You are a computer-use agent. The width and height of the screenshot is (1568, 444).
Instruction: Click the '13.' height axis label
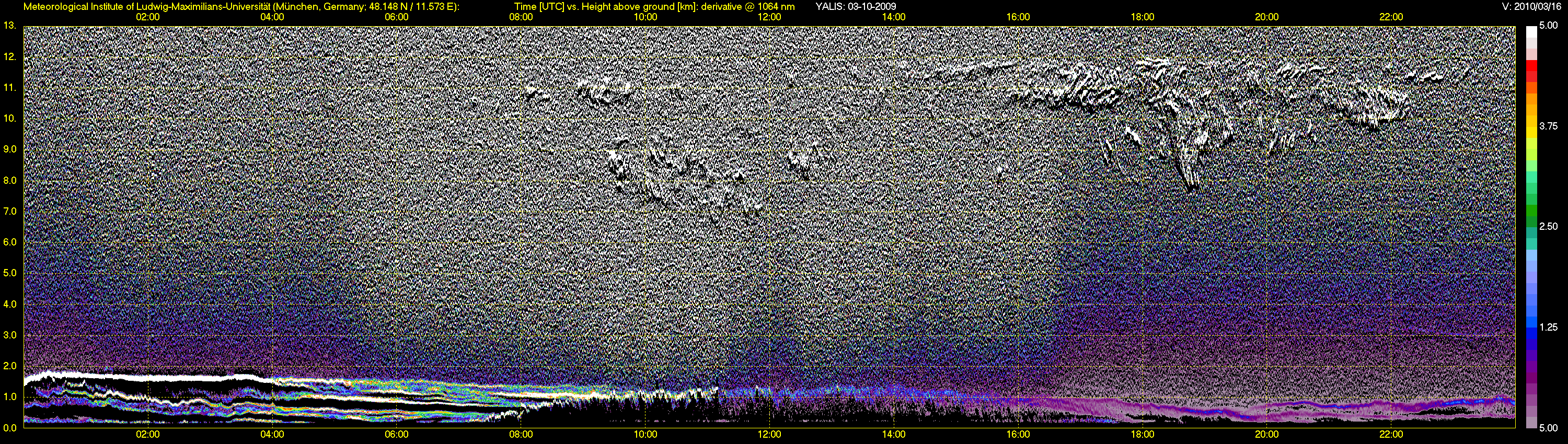coord(10,26)
